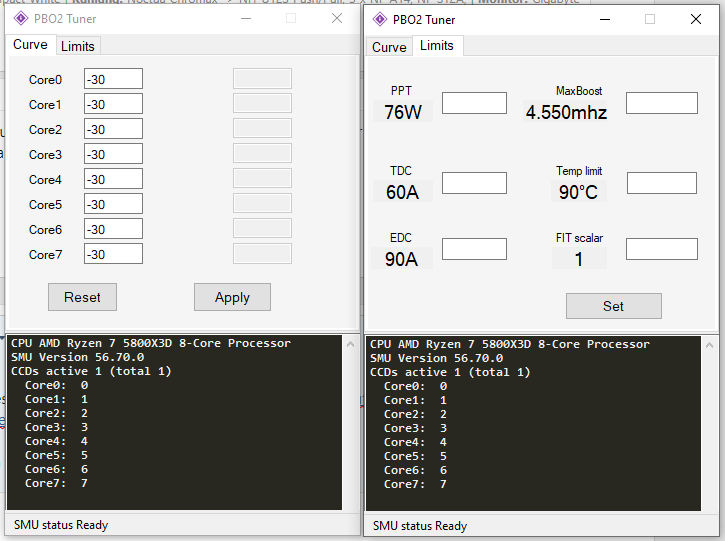Click the Core5 offset input field
Viewport: 725px width, 541px height.
pos(113,204)
